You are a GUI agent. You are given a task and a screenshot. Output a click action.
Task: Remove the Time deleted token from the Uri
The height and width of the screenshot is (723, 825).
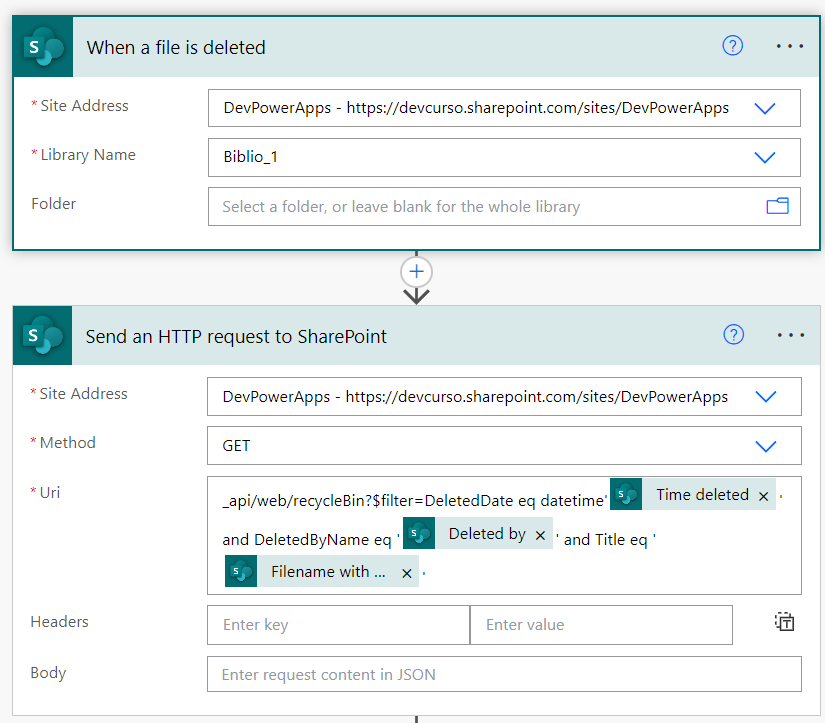763,496
